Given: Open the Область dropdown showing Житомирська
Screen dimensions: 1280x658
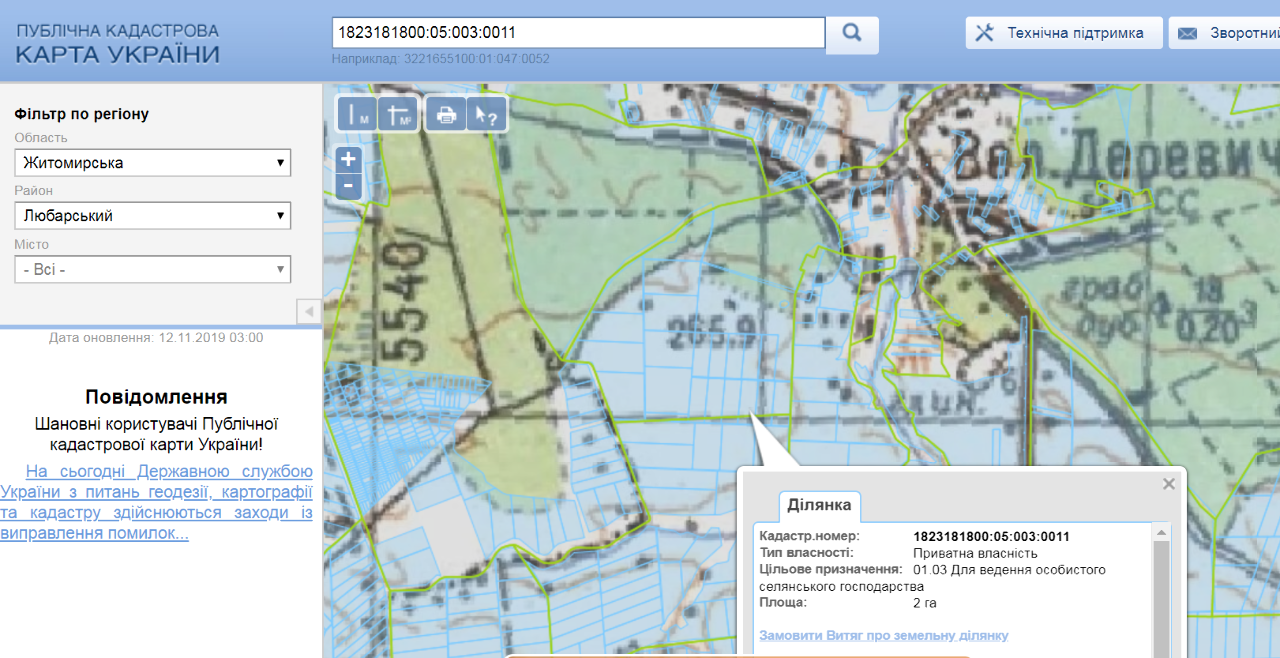Looking at the screenshot, I should coord(152,163).
